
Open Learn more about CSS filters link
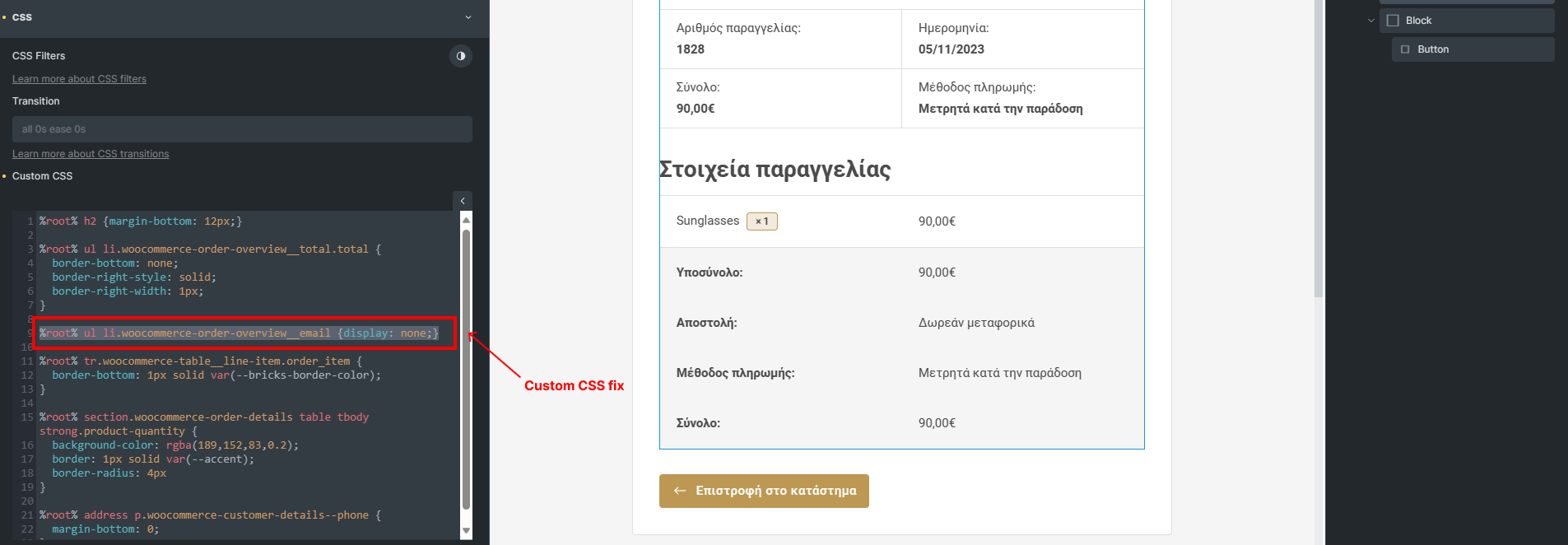(x=79, y=79)
